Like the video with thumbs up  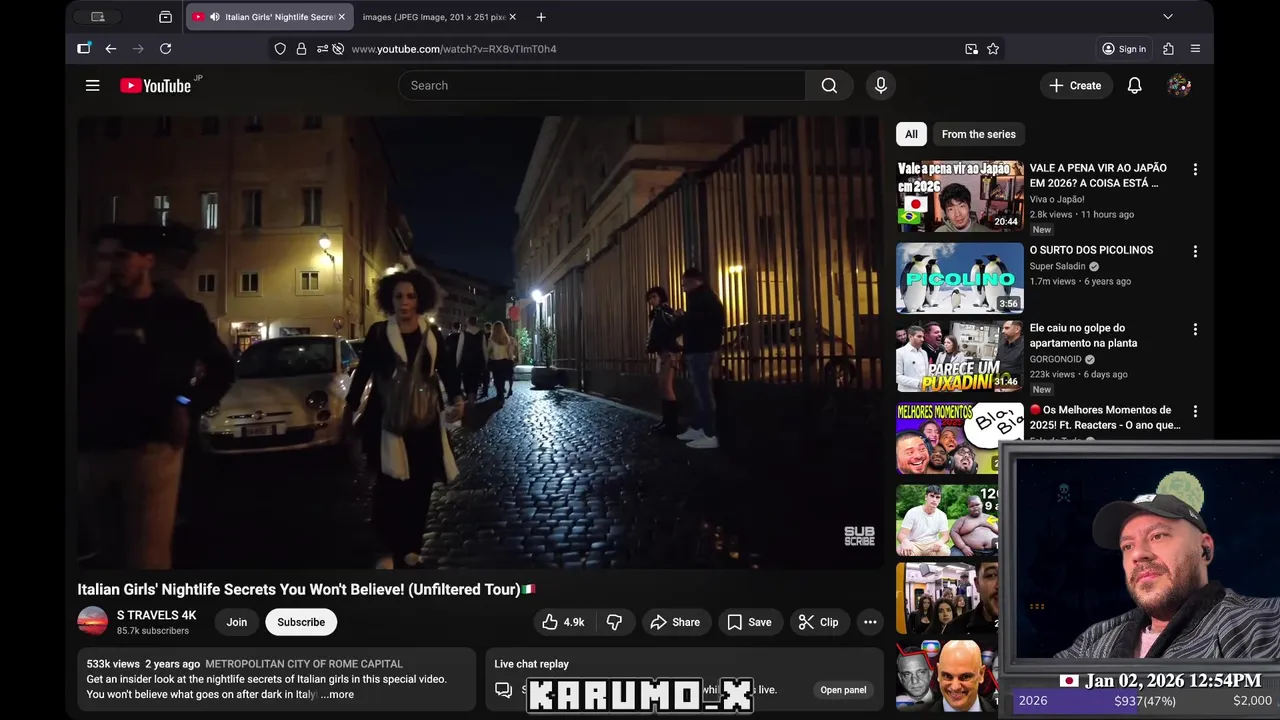(x=563, y=622)
